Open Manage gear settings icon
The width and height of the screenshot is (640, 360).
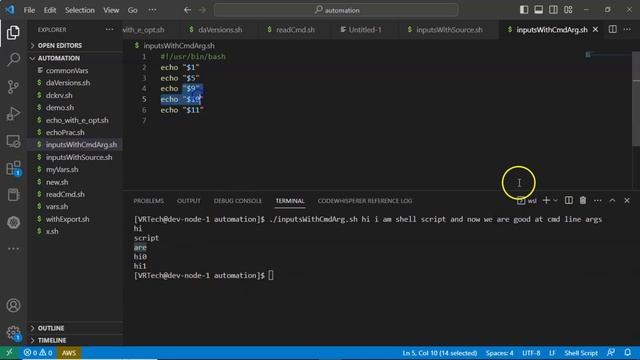point(13,333)
